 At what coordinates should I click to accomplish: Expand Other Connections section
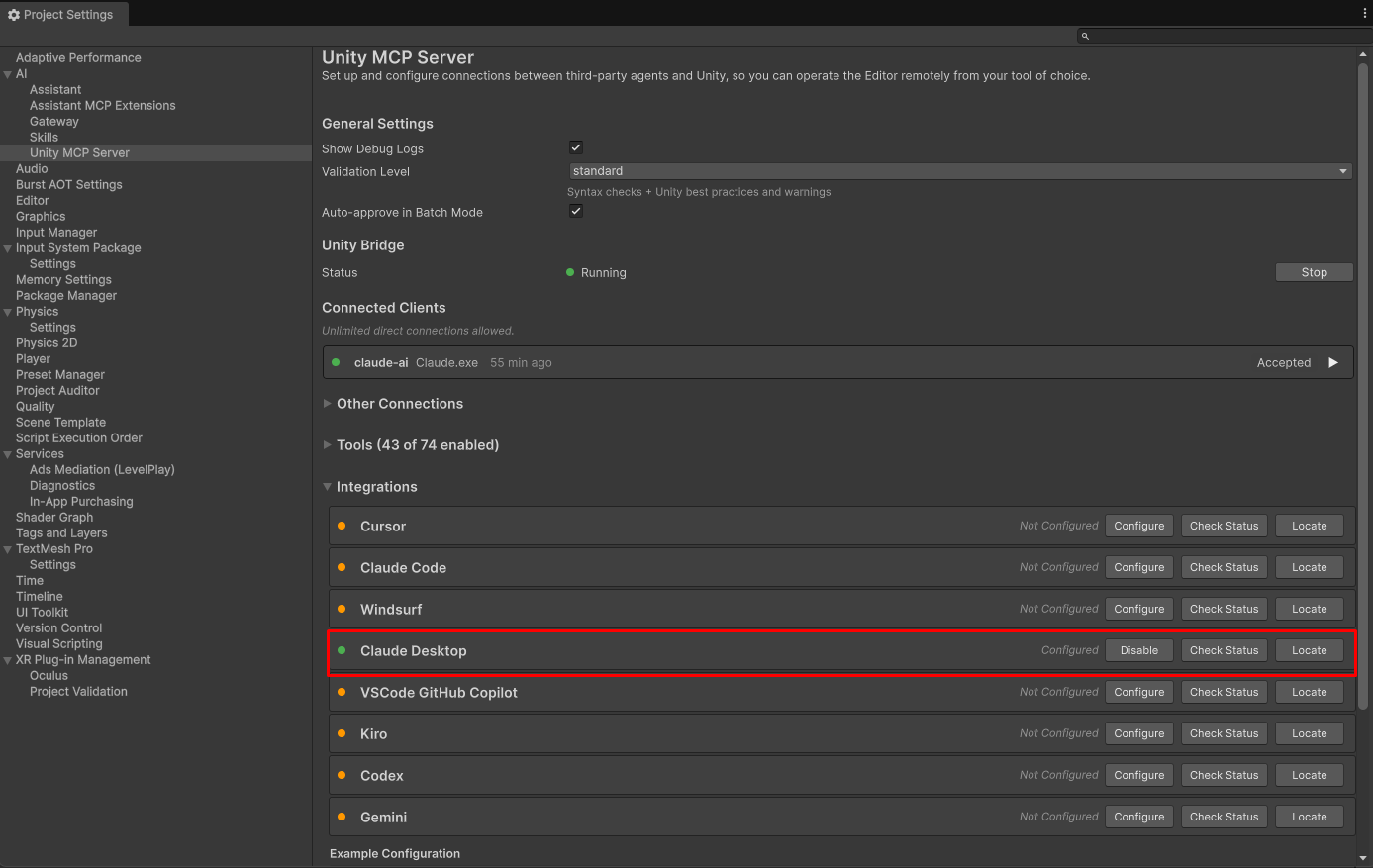328,404
